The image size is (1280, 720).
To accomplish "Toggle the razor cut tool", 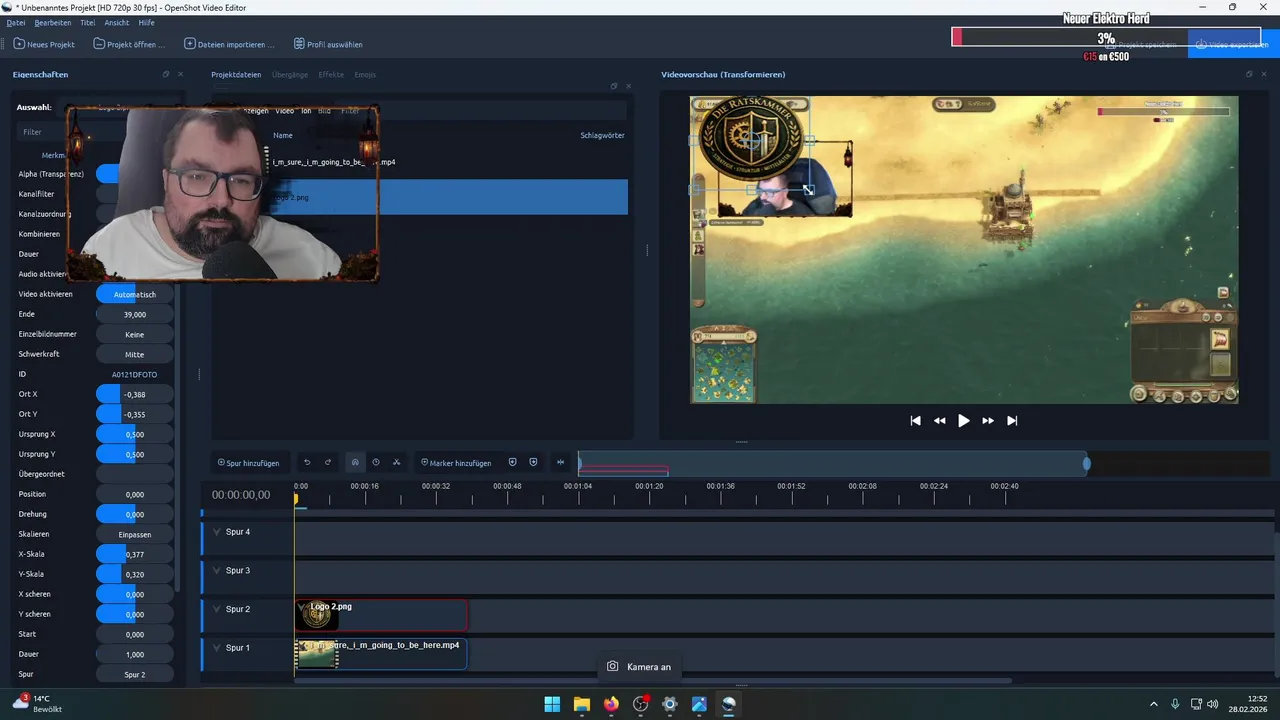I will (x=396, y=462).
